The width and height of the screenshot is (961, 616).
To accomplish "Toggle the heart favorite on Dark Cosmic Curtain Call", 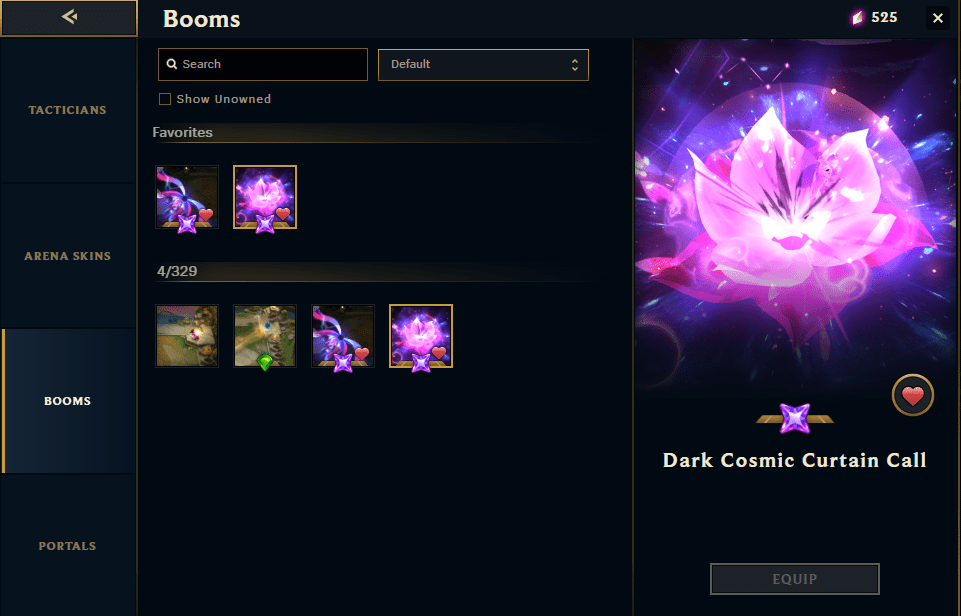I will (x=913, y=395).
